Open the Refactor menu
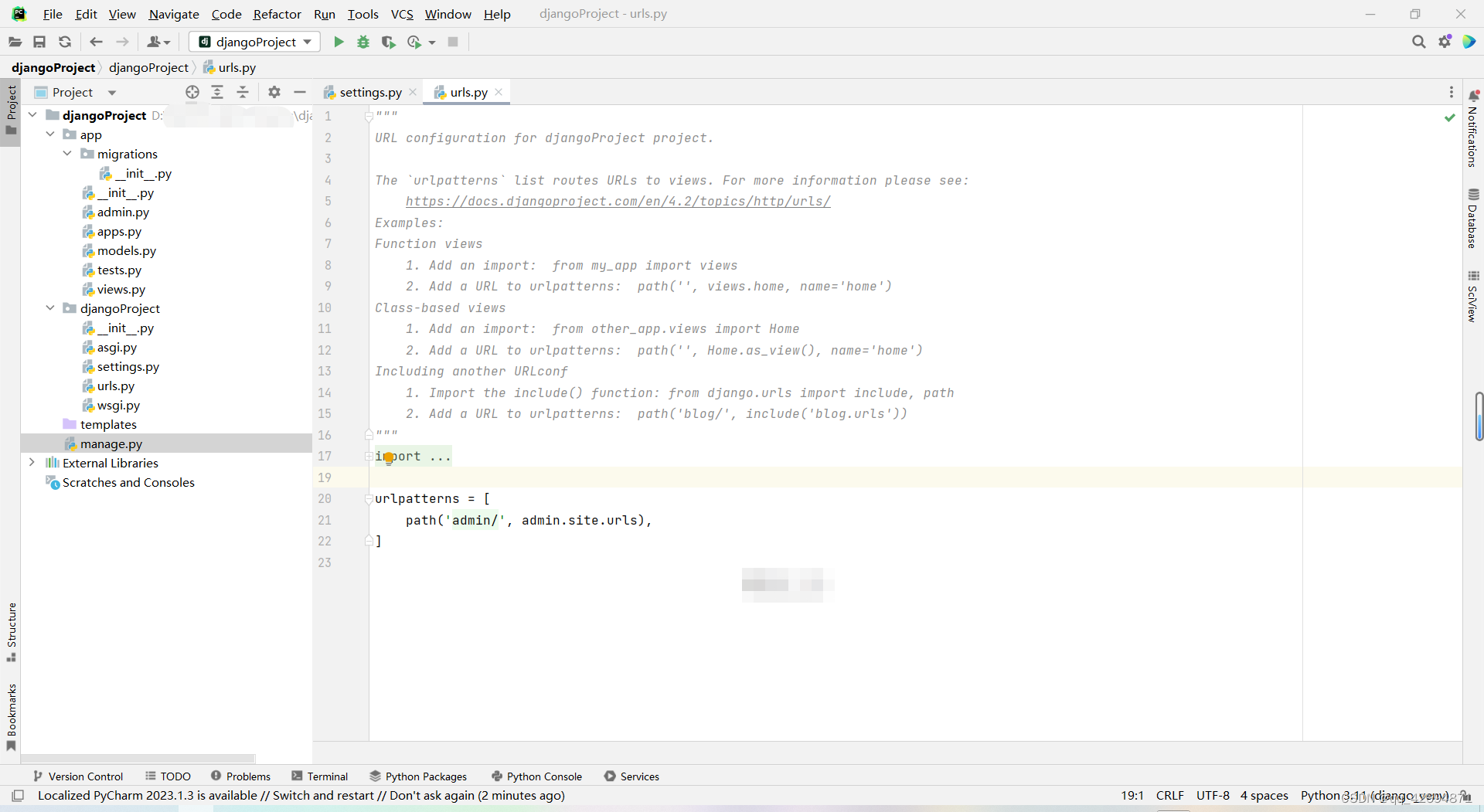The image size is (1484, 812). tap(277, 14)
